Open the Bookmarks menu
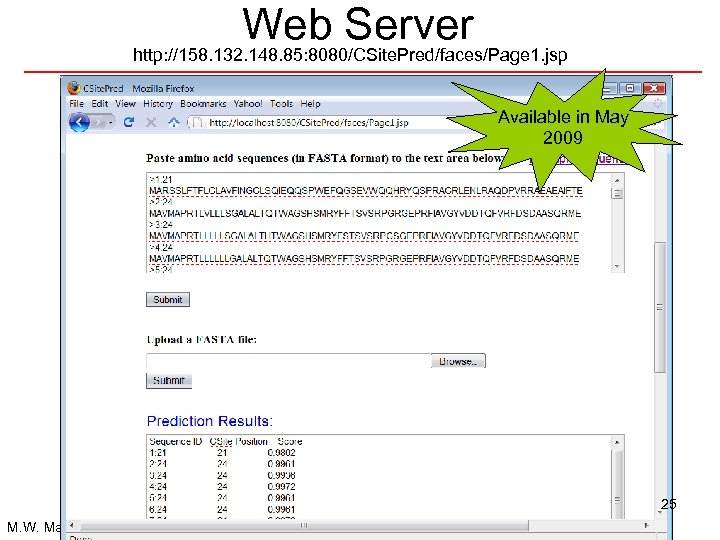The image size is (720, 540). click(203, 104)
